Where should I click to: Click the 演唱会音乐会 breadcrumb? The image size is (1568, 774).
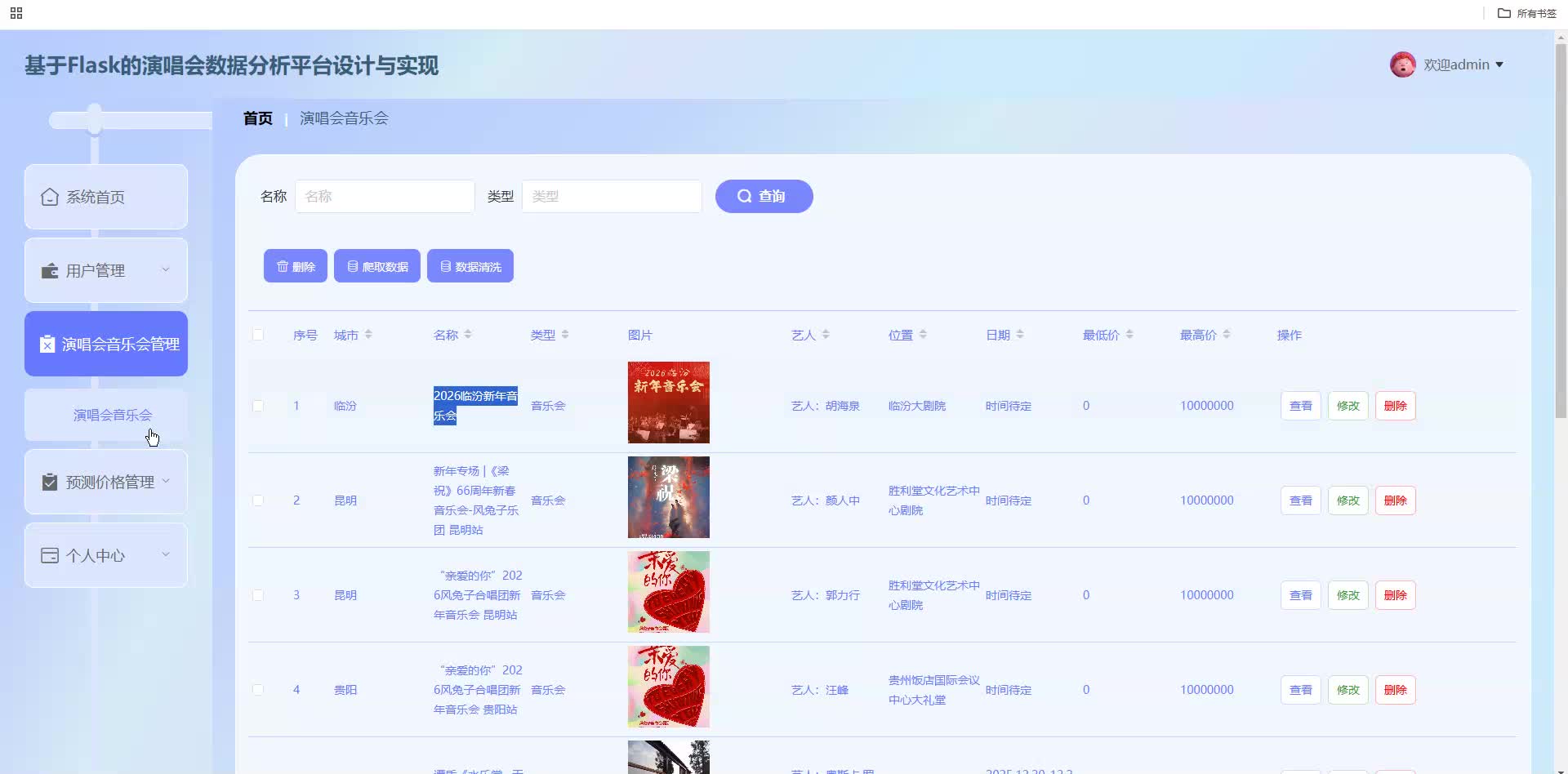(344, 118)
